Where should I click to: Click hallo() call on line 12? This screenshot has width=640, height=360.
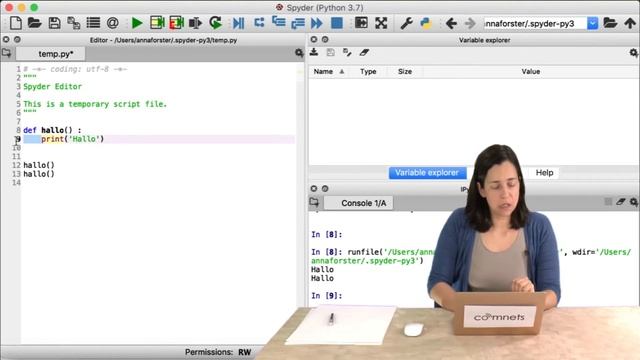click(x=39, y=165)
